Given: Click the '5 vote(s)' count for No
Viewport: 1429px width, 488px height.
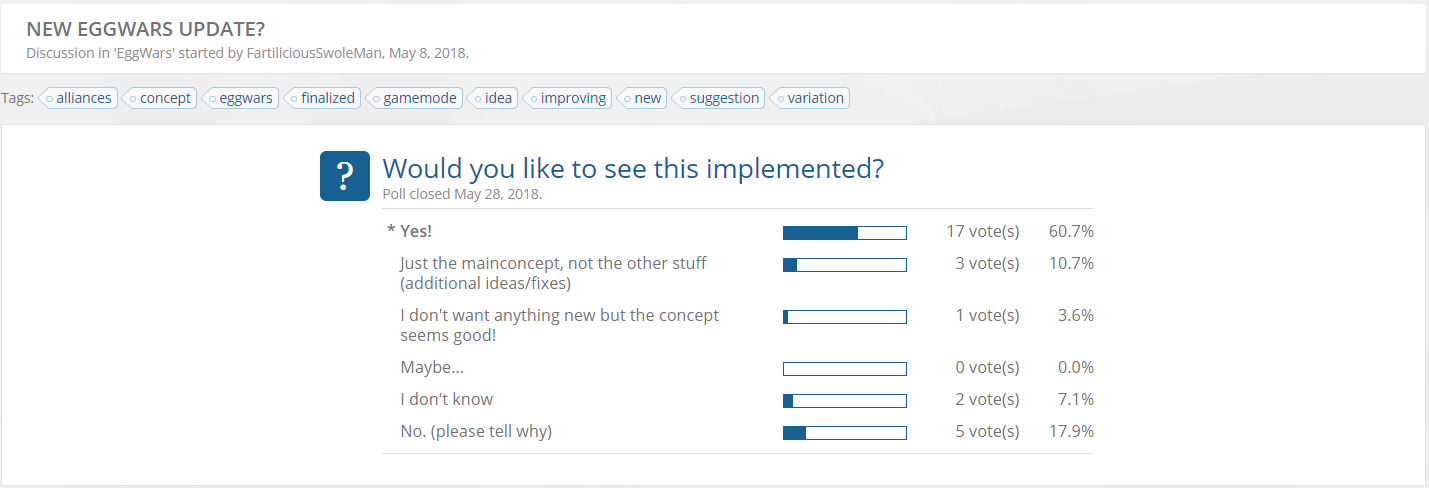Looking at the screenshot, I should [987, 432].
